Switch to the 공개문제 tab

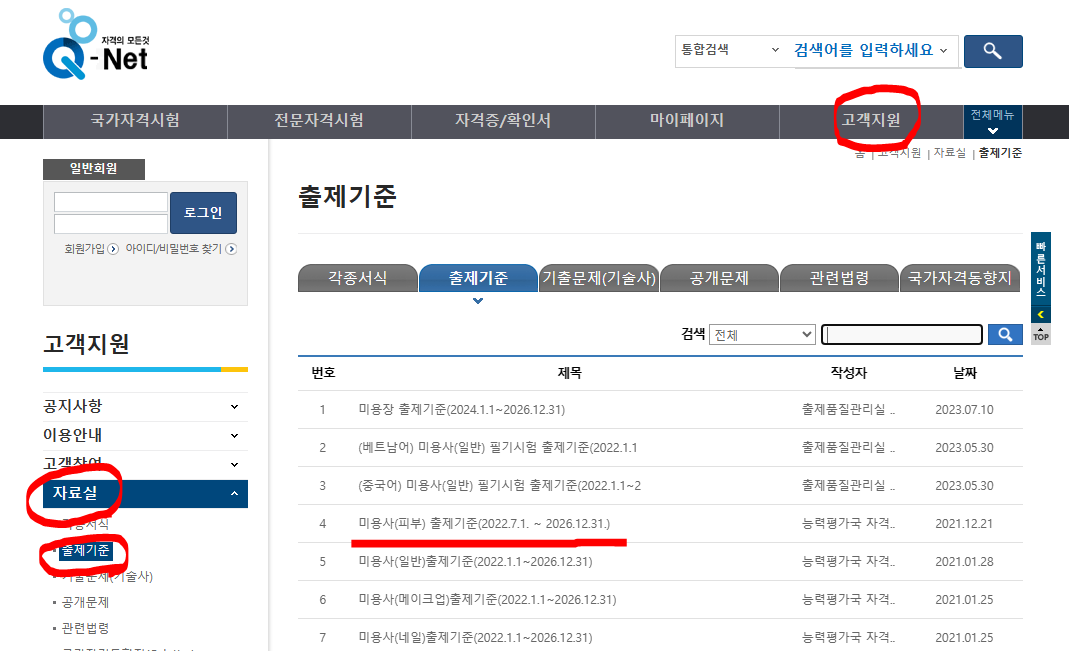[x=718, y=277]
